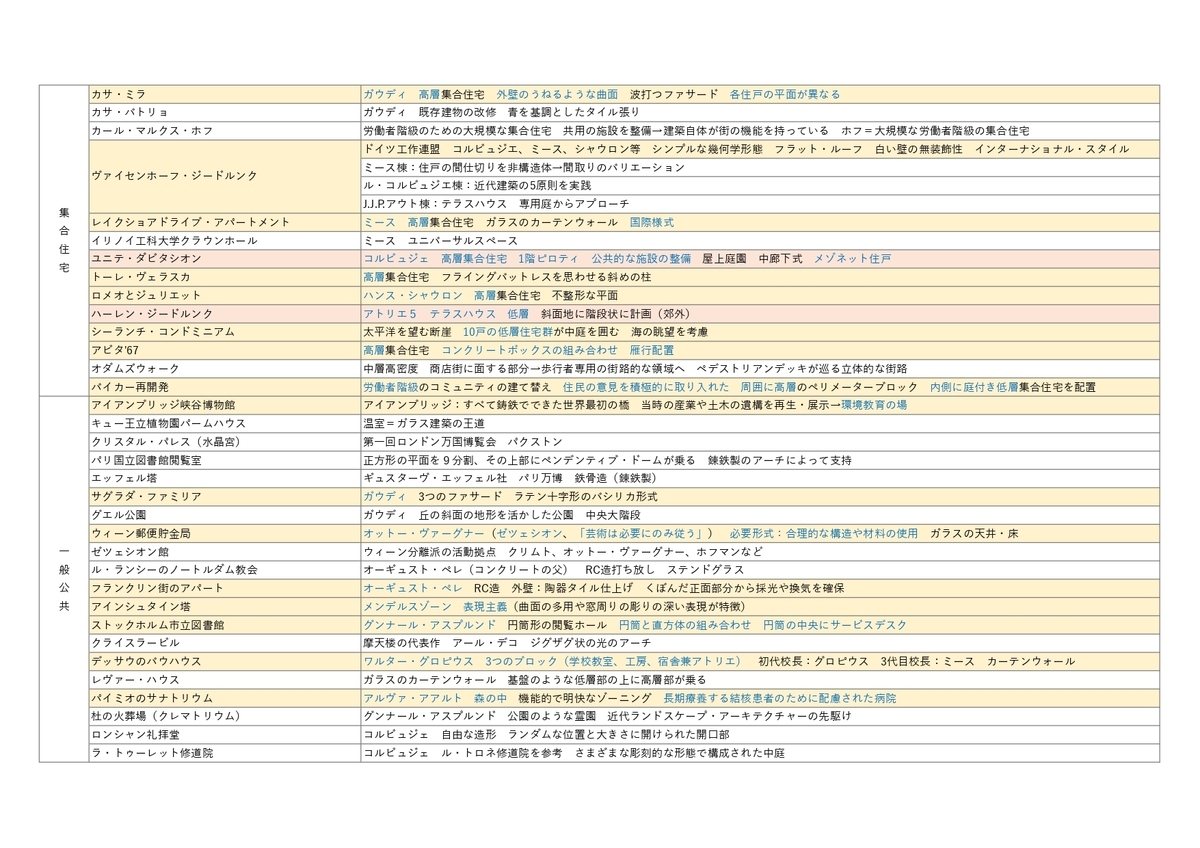The image size is (1200, 848).
Task: Click 摩天楼の代表作 description
Action: (x=760, y=643)
